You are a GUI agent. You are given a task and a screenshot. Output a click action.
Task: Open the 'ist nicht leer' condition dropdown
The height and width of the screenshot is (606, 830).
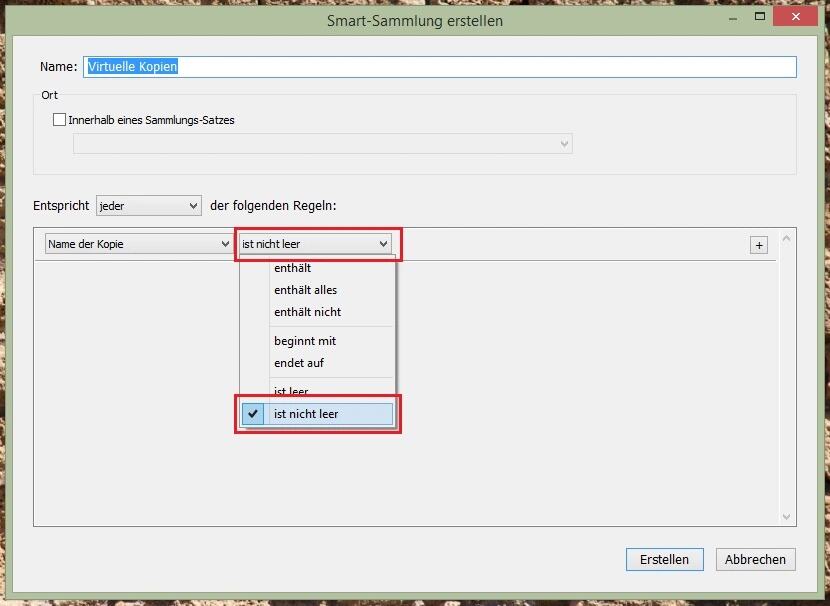pos(315,244)
